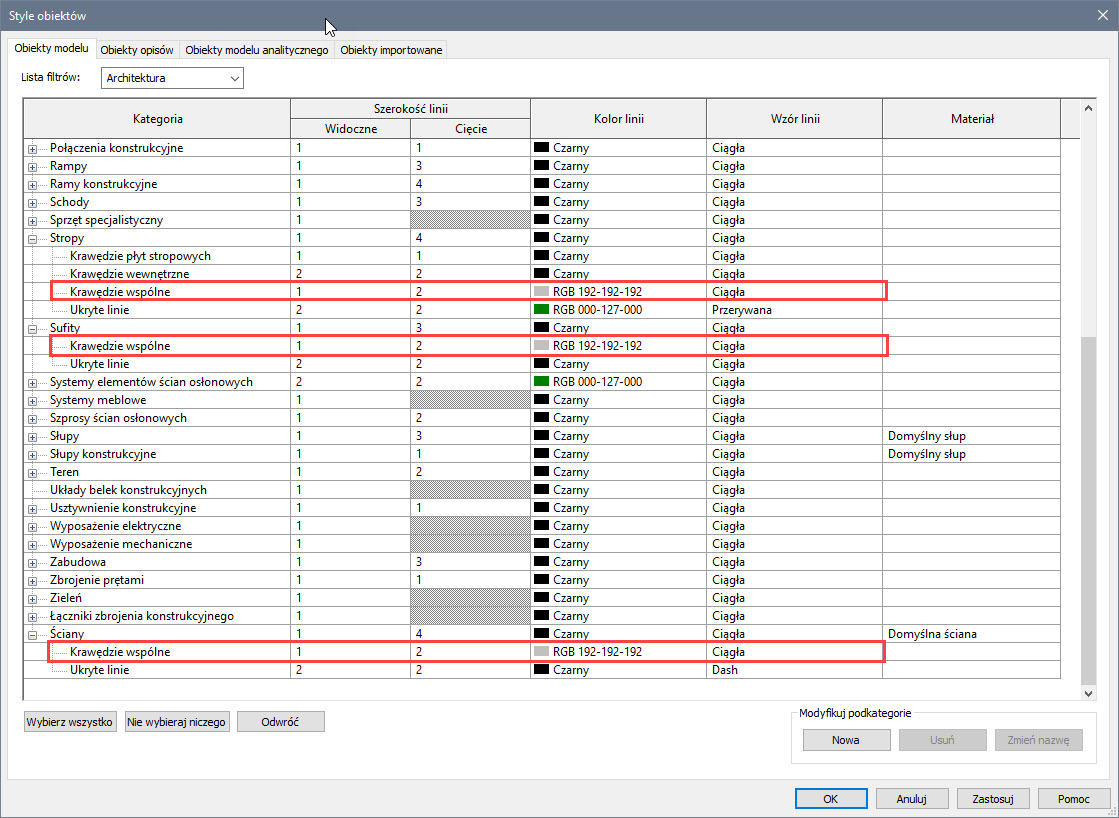Click gray color swatch of Stropy Krawędzie wspólne
This screenshot has height=818, width=1119.
pos(542,292)
